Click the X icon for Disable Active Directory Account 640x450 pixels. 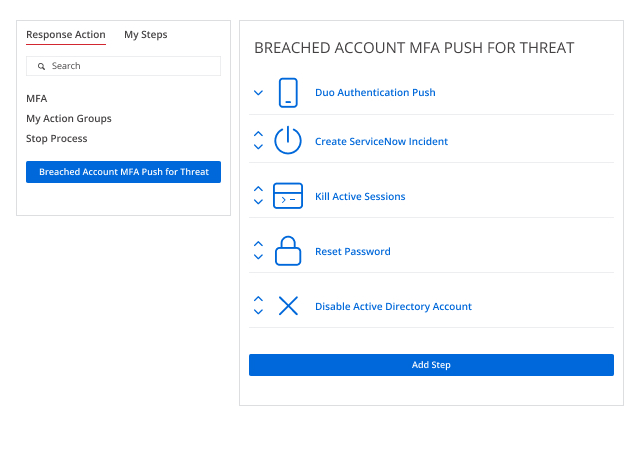pos(288,306)
